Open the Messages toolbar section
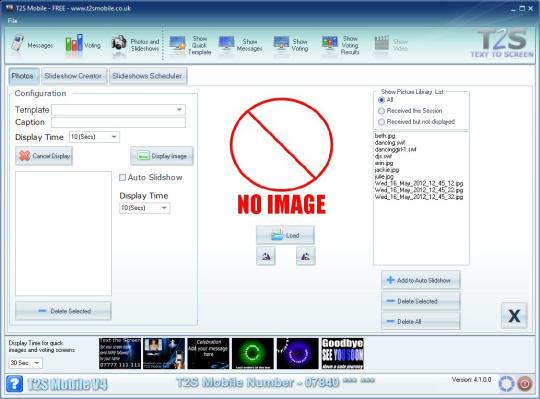Screen dimensions: 540x399 click(x=31, y=44)
